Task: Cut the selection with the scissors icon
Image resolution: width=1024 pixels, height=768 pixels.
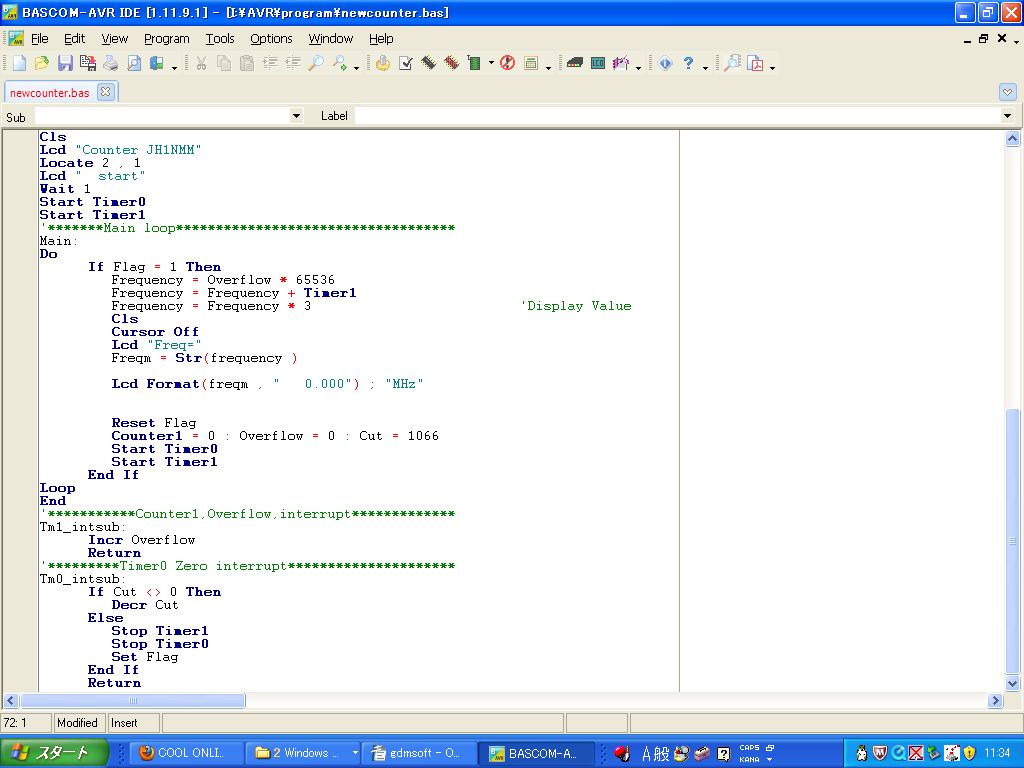Action: [201, 63]
